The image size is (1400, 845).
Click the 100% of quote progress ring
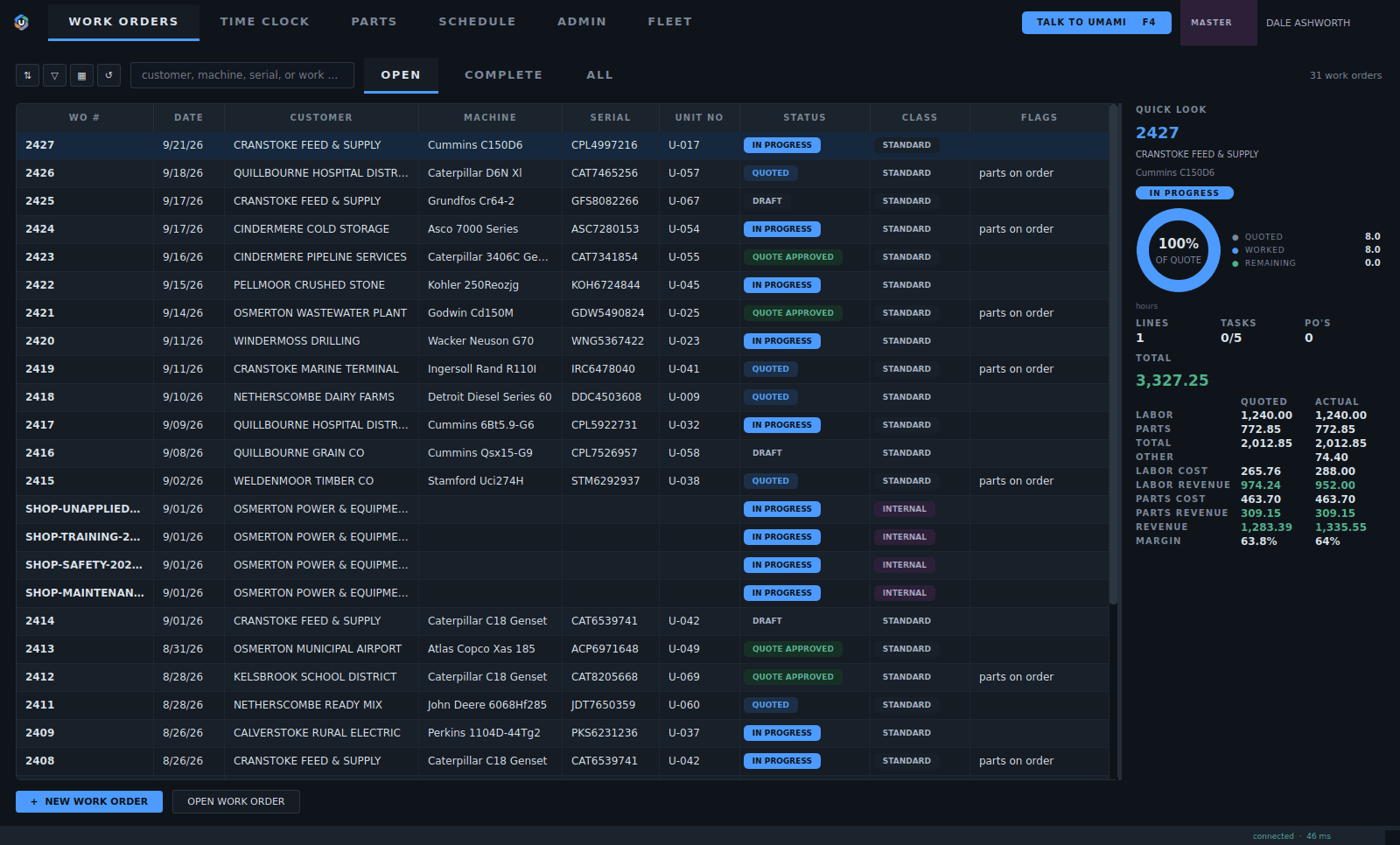click(x=1178, y=250)
